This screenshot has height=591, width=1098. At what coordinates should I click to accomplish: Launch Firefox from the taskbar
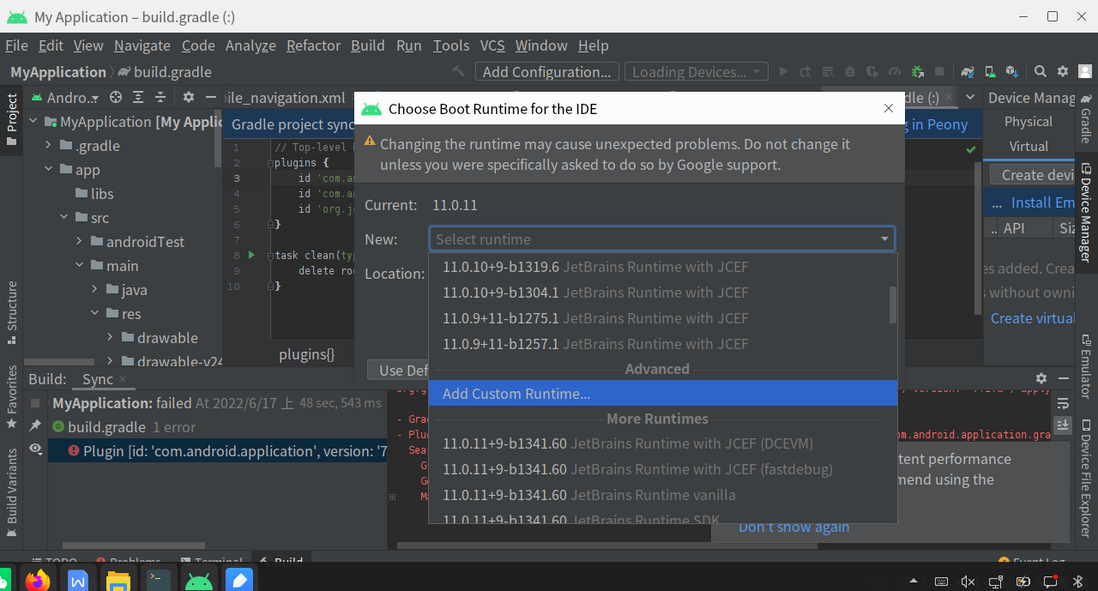click(38, 579)
